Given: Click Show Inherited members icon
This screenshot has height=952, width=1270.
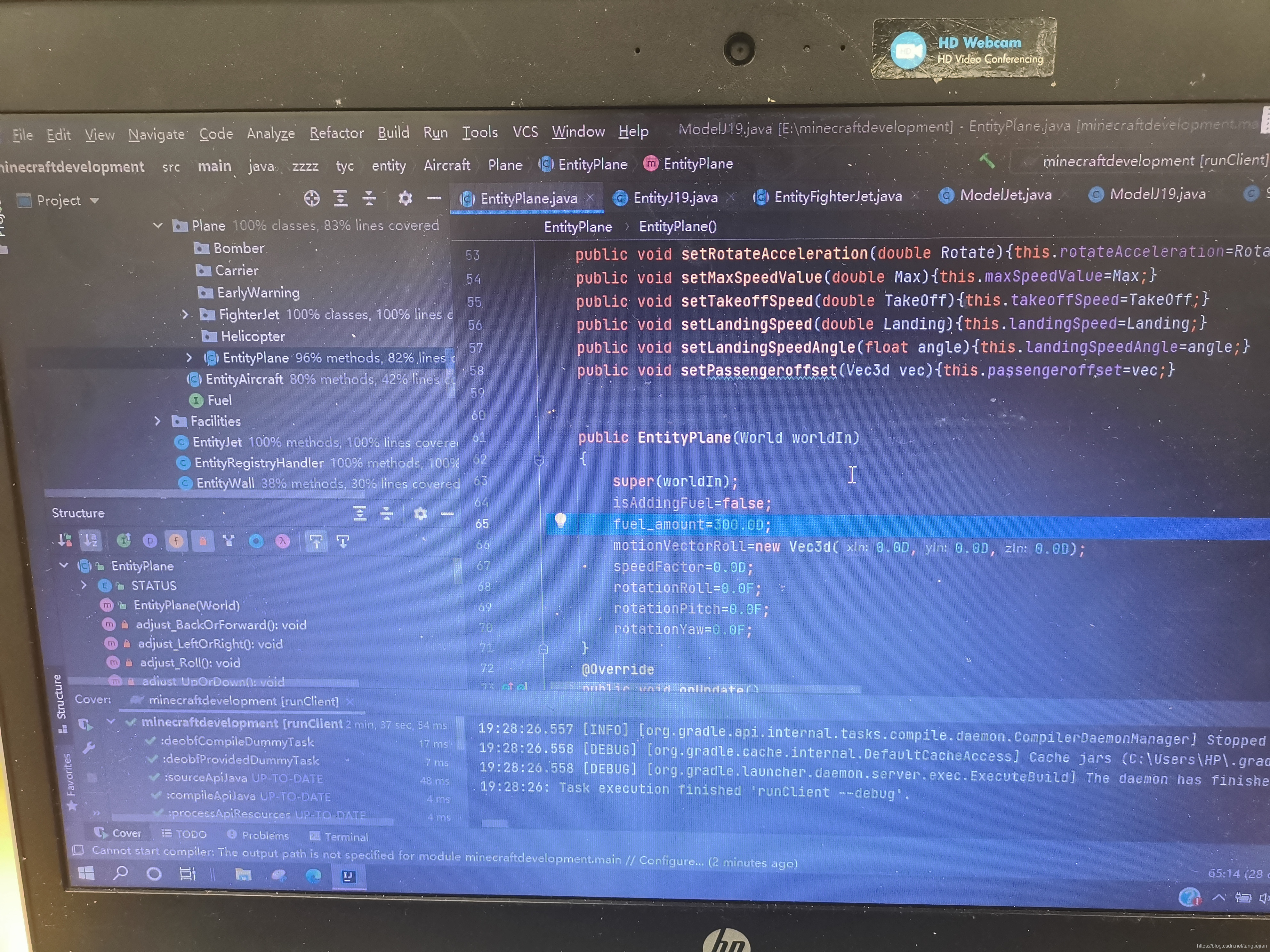Looking at the screenshot, I should pos(229,541).
